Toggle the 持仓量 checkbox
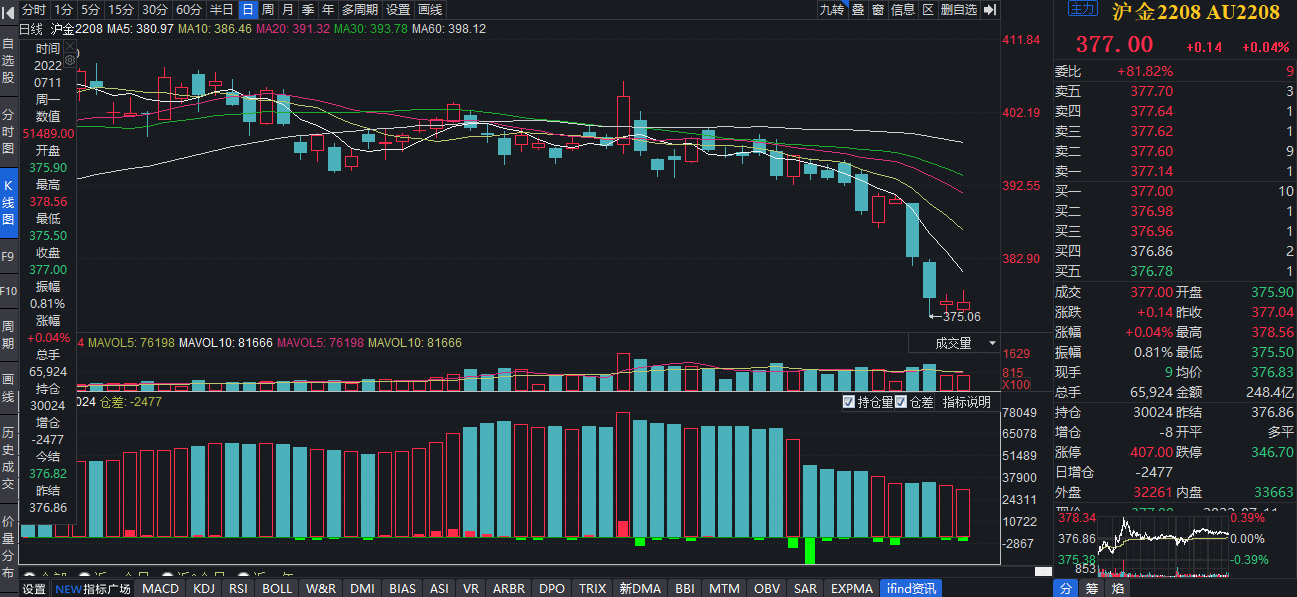The height and width of the screenshot is (597, 1297). pyautogui.click(x=849, y=402)
